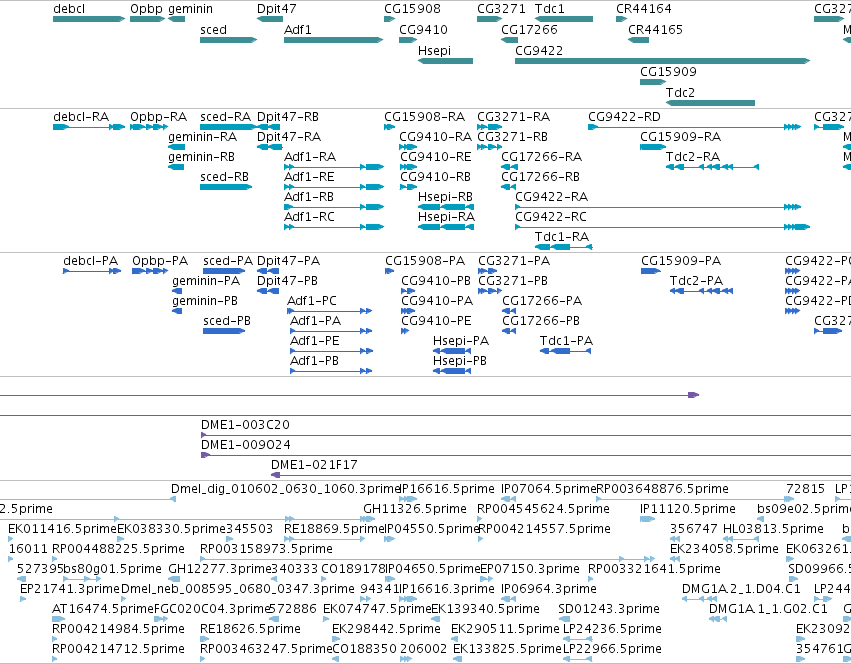This screenshot has height=664, width=851.
Task: Click the CG15909 gene label
Action: click(x=668, y=72)
